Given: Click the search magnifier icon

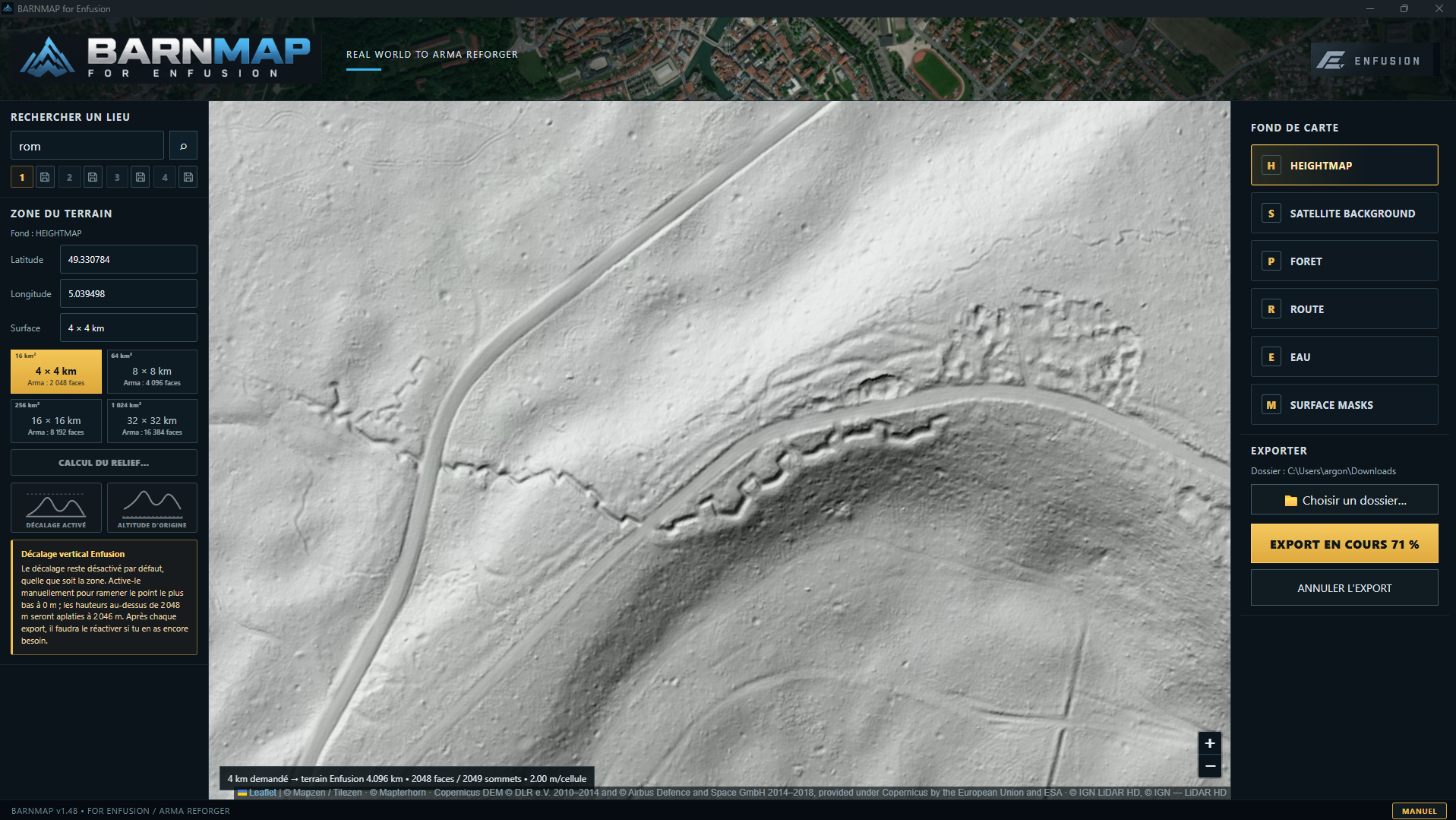Looking at the screenshot, I should coord(183,146).
